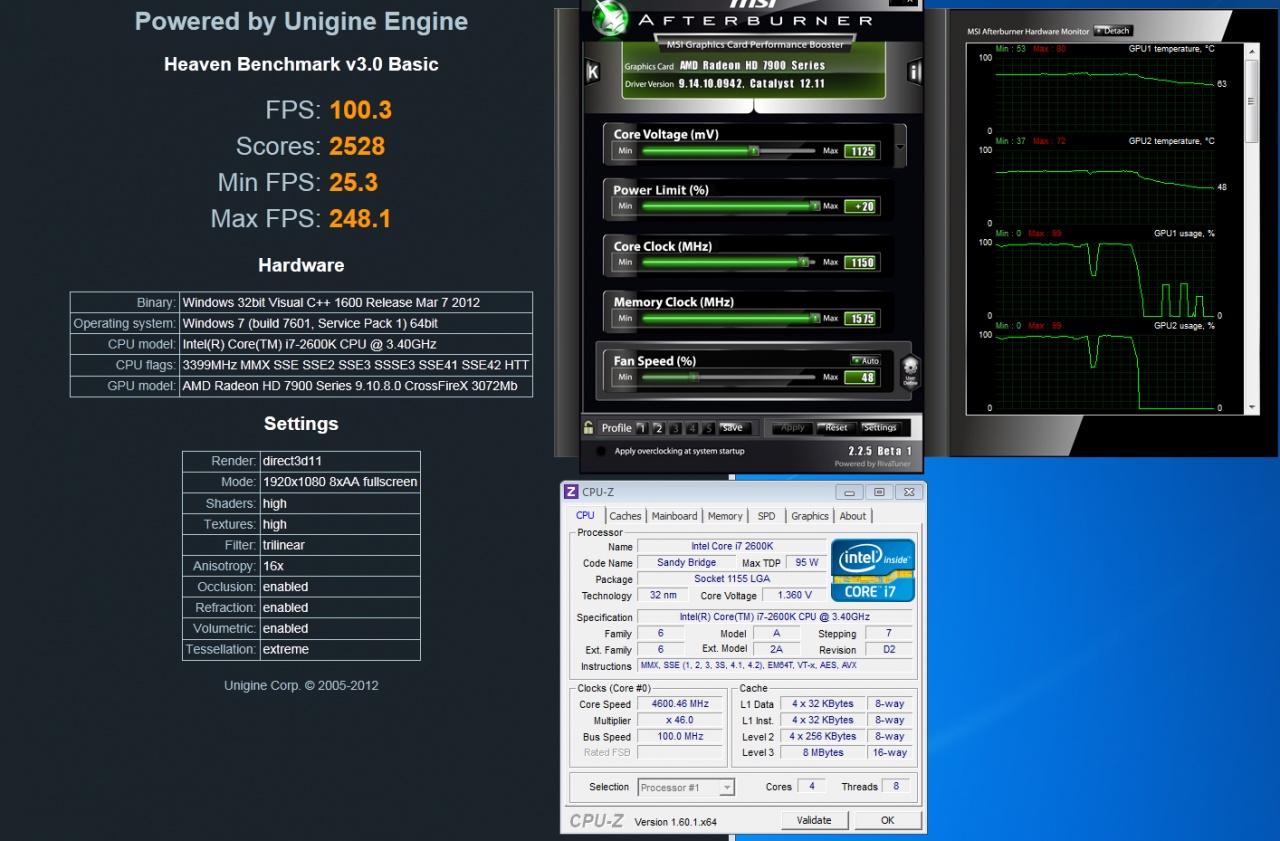
Task: Click the Core Clock value field 1150
Action: (x=860, y=262)
